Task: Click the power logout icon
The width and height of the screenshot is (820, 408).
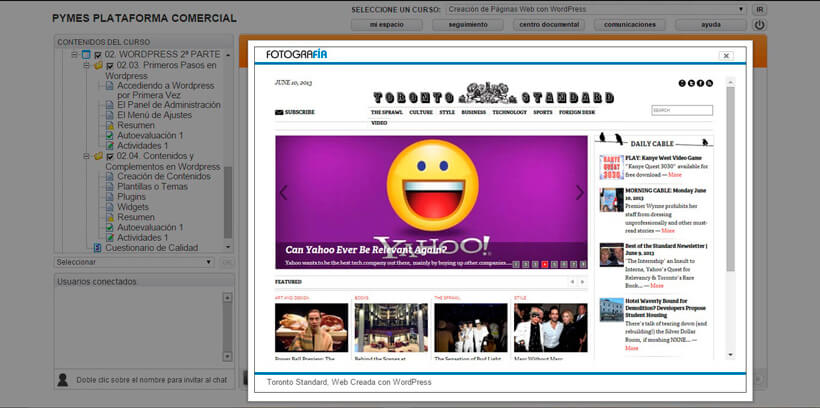Action: coord(759,25)
